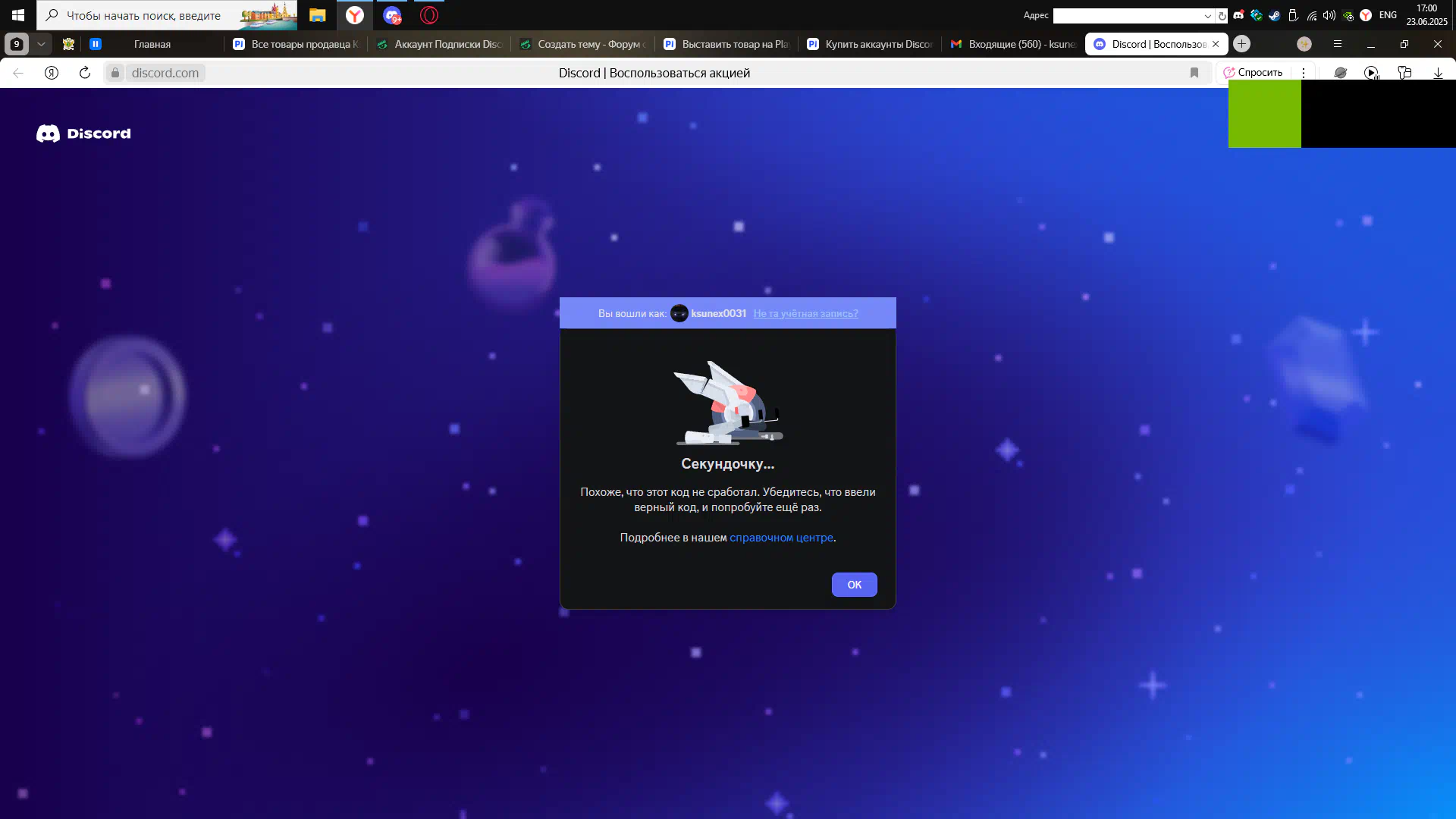Open Discord app from taskbar

tap(392, 15)
